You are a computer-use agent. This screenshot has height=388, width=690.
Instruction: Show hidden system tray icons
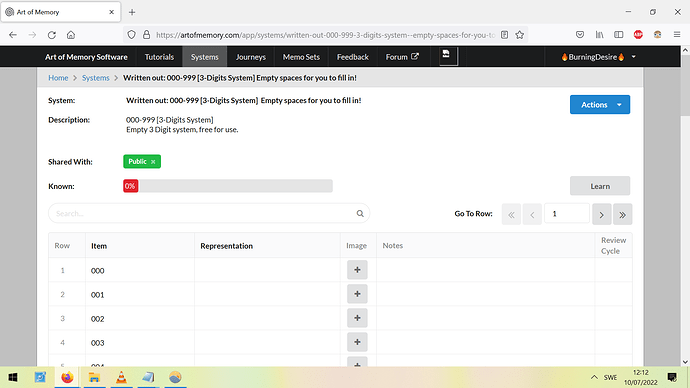pos(594,377)
